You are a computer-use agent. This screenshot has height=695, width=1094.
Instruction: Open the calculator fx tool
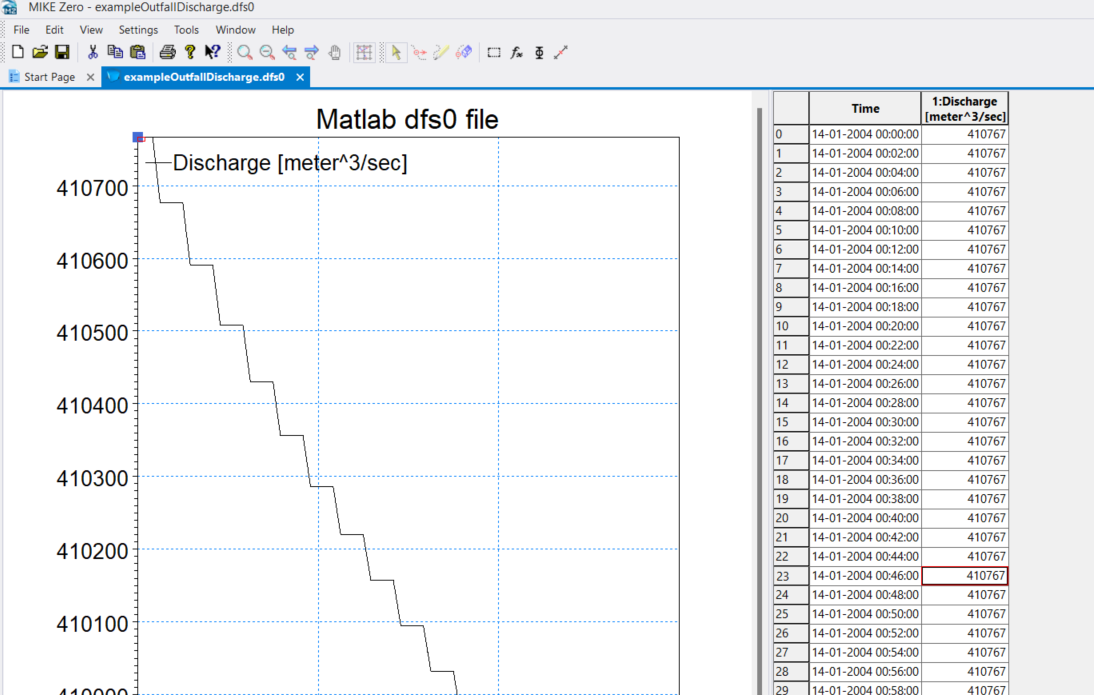(x=517, y=52)
